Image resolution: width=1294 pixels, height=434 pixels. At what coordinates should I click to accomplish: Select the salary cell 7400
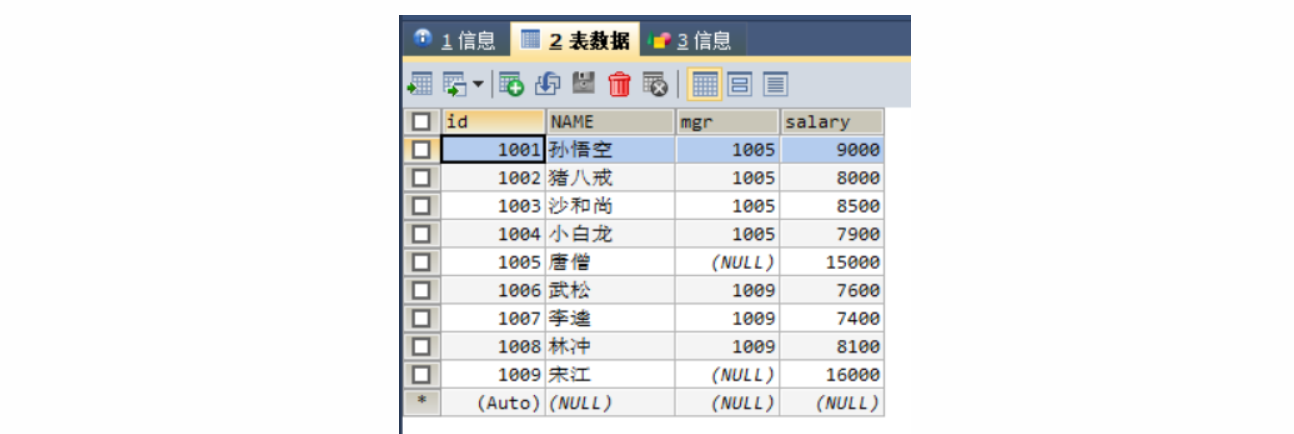pos(832,318)
